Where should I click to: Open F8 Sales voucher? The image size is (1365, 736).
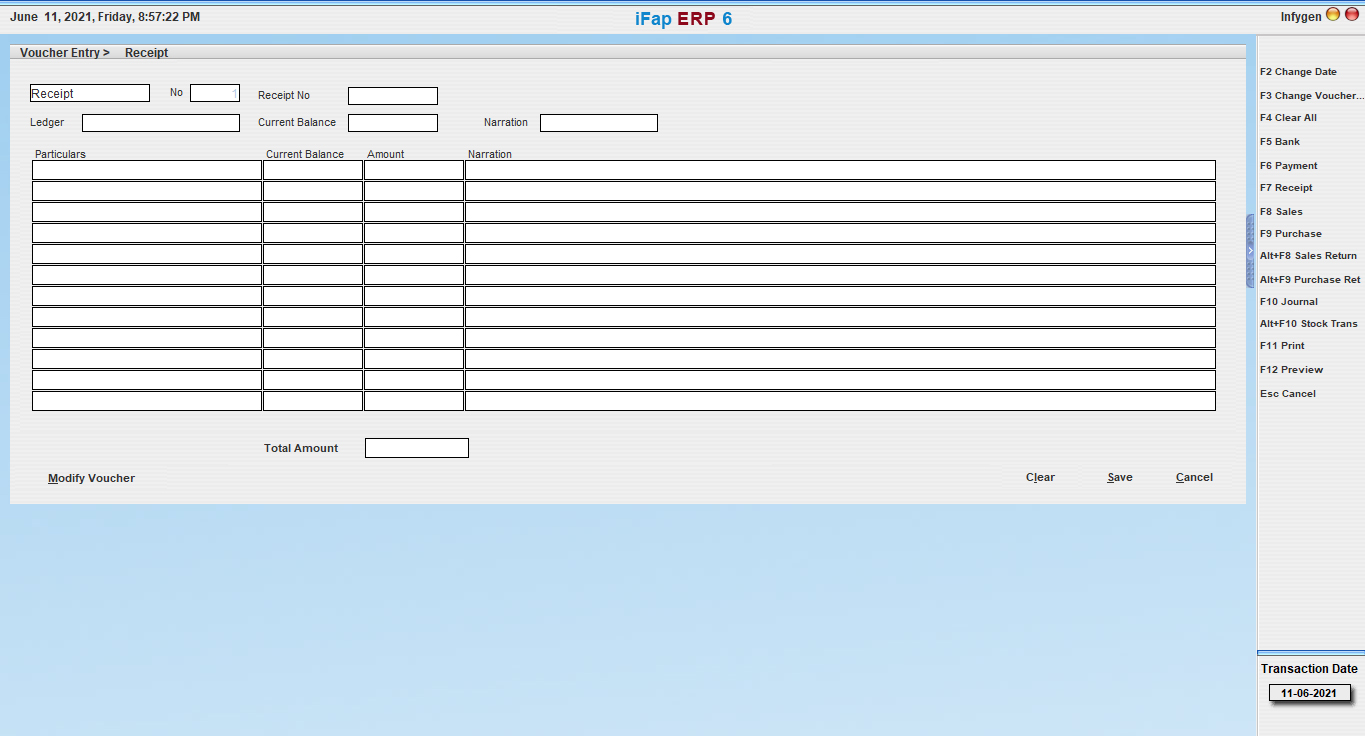tap(1281, 212)
